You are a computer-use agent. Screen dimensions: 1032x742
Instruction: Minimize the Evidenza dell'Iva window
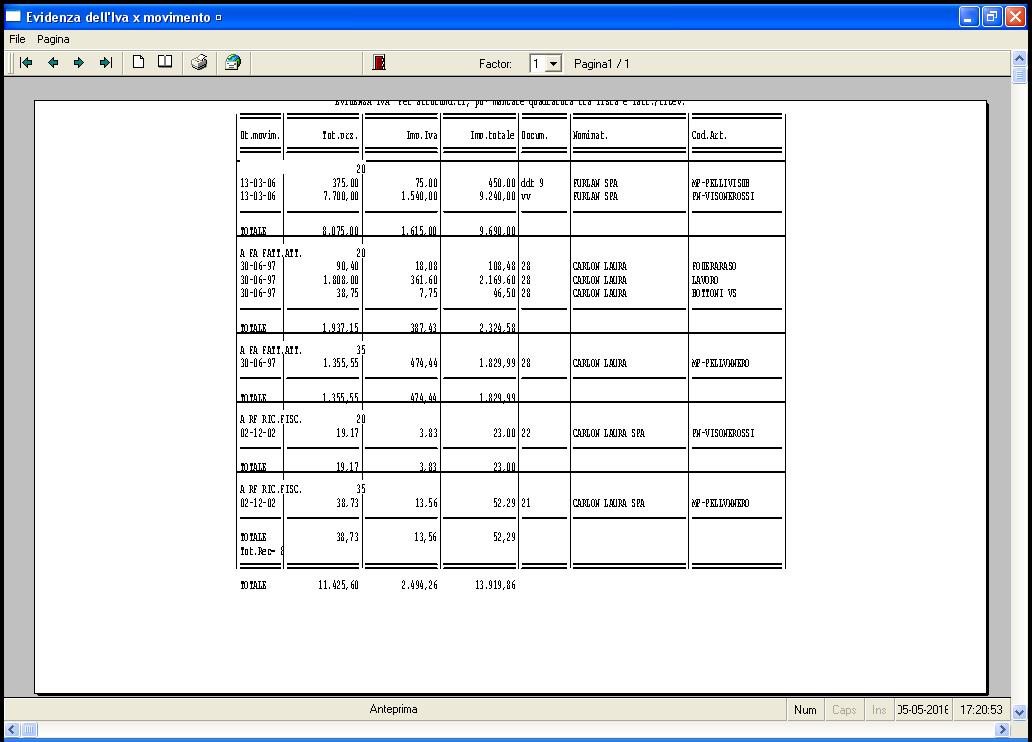click(x=969, y=17)
